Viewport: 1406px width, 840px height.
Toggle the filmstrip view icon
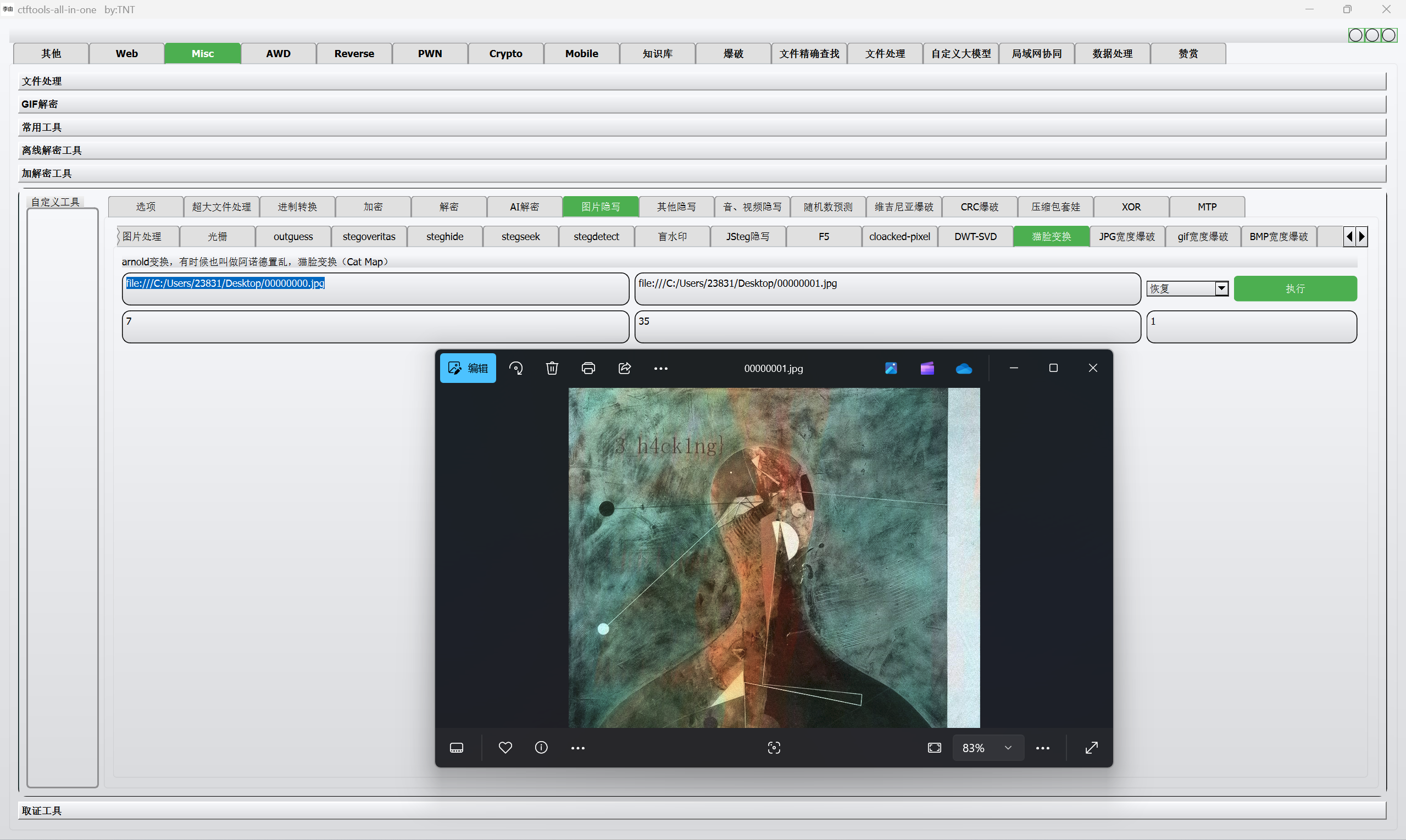coord(456,748)
